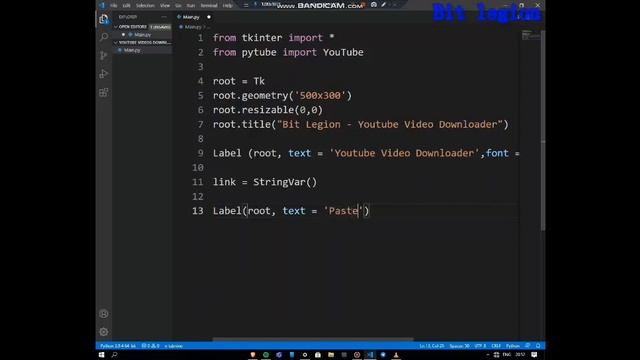Image resolution: width=640 pixels, height=360 pixels.
Task: Click the Bandicam pencil draw icon
Action: coord(384,5)
